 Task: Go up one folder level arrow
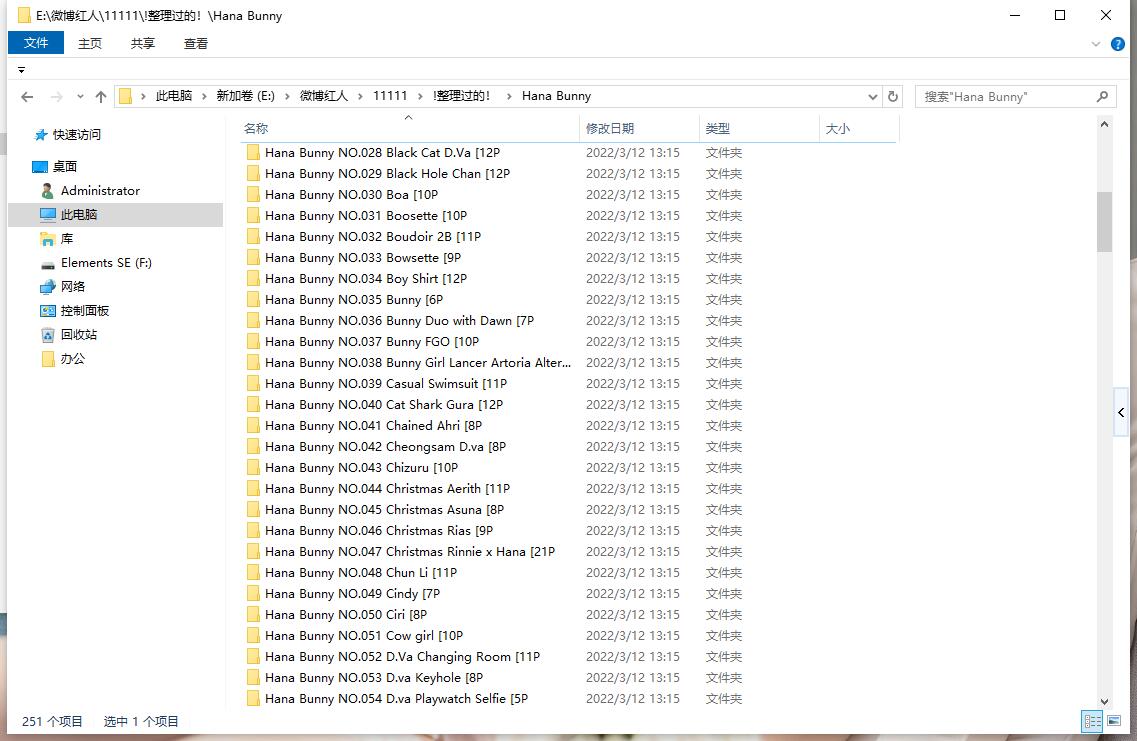click(101, 96)
